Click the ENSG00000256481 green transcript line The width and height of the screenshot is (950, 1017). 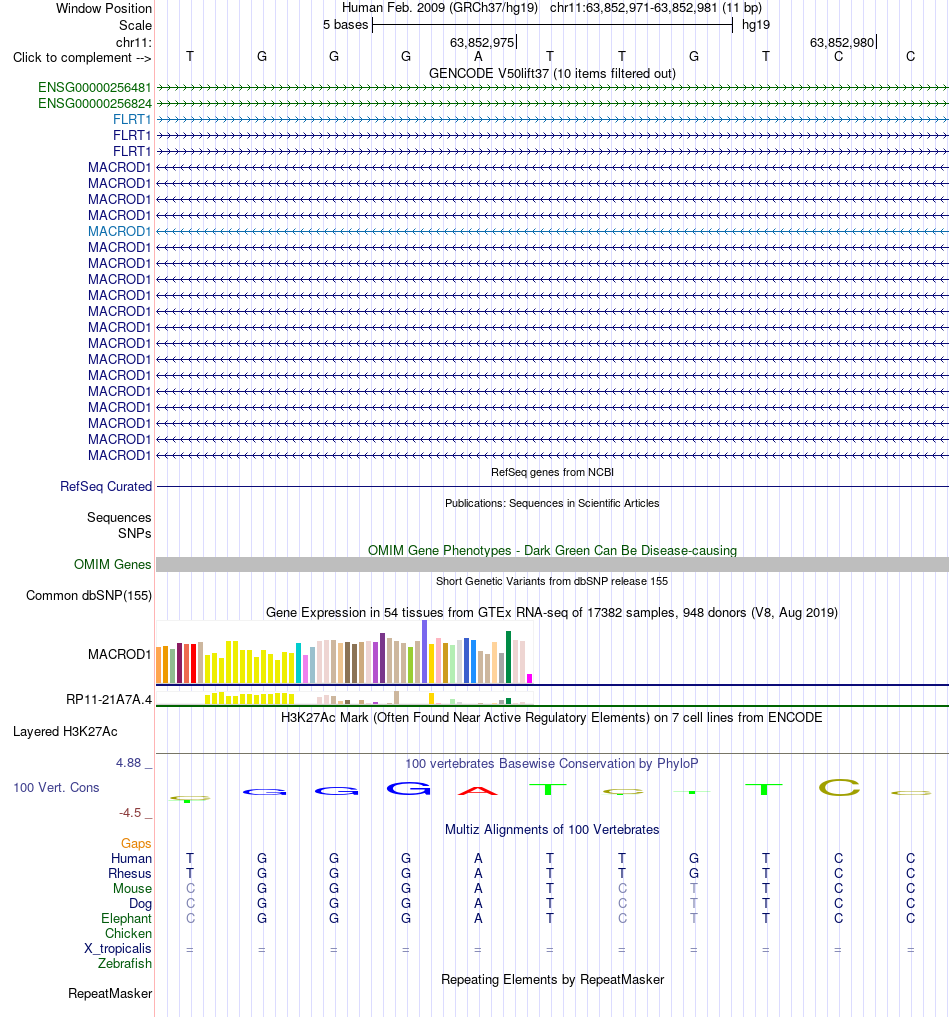(x=552, y=88)
